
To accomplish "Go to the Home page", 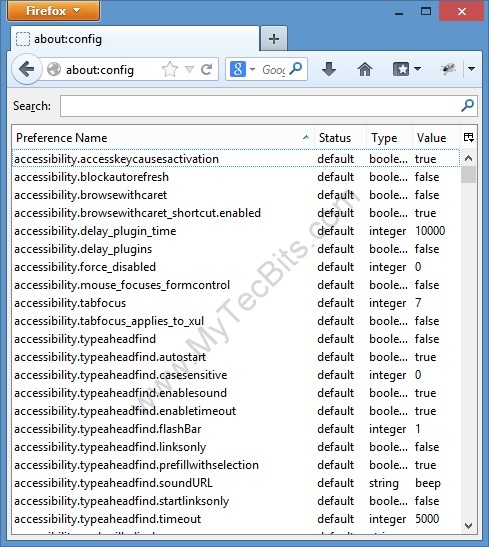I will point(365,69).
